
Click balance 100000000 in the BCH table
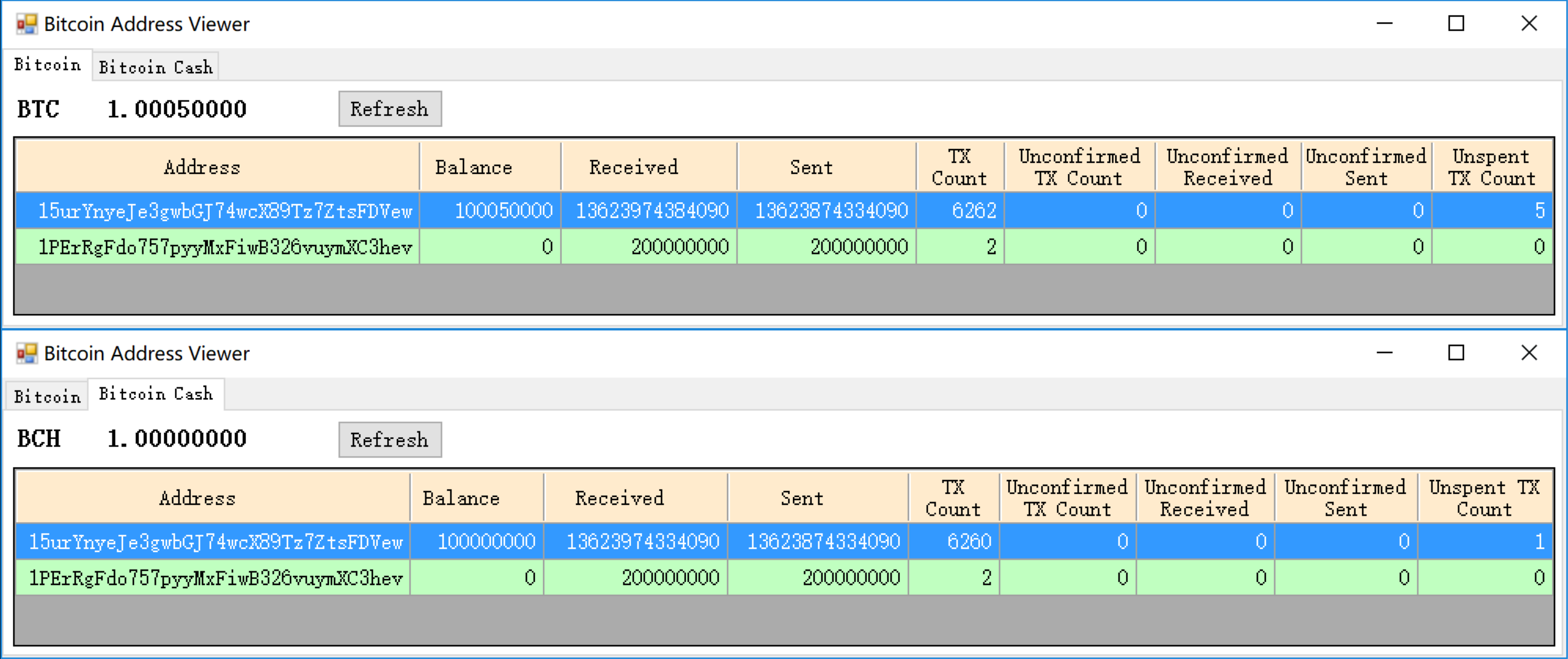click(477, 542)
